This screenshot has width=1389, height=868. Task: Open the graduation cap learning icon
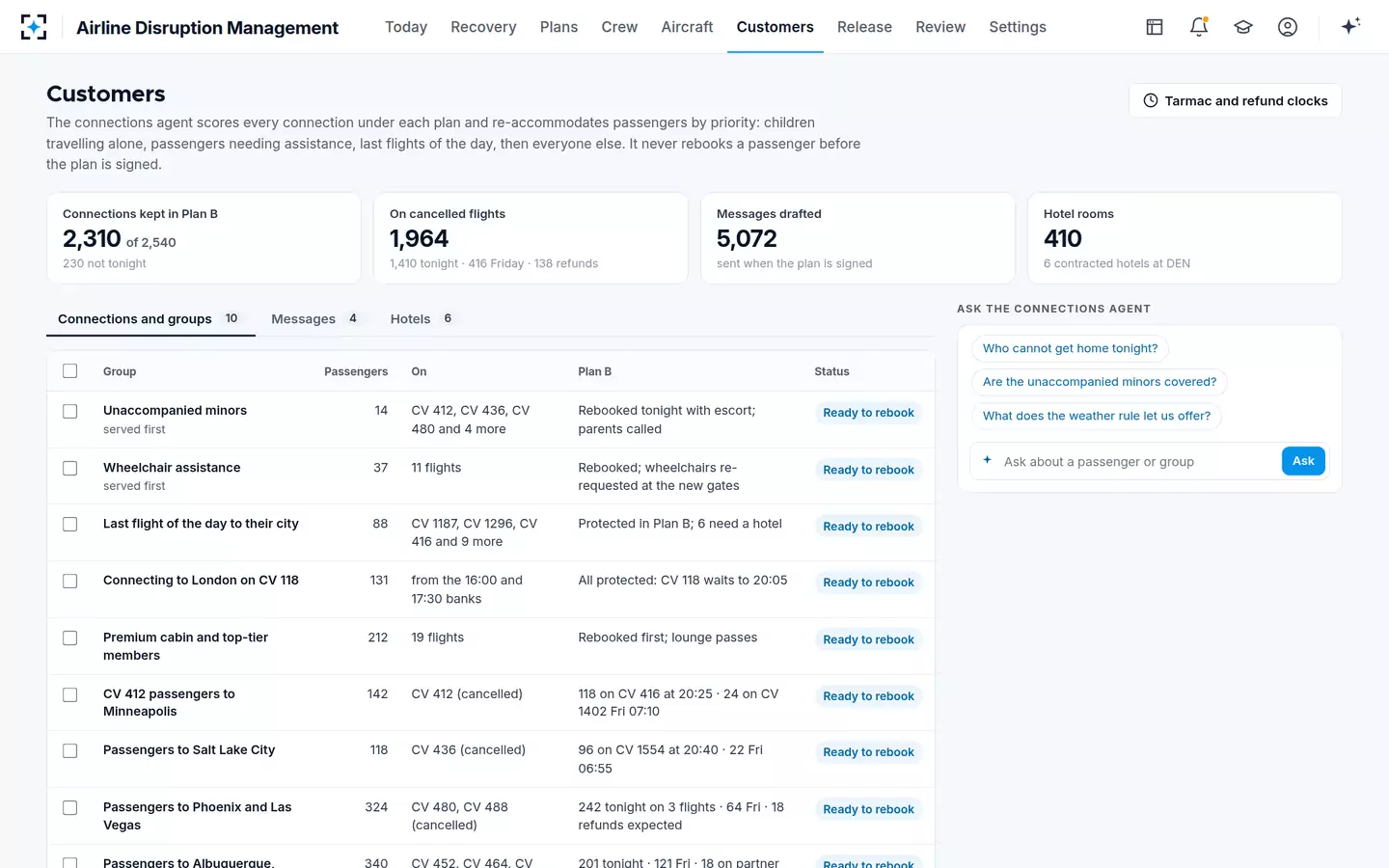(x=1243, y=27)
